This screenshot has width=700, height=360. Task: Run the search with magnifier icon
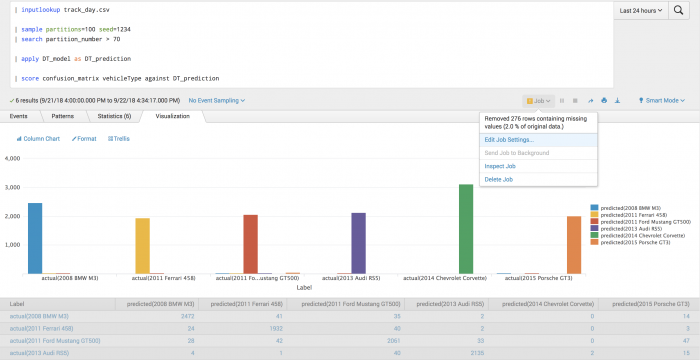(x=679, y=10)
